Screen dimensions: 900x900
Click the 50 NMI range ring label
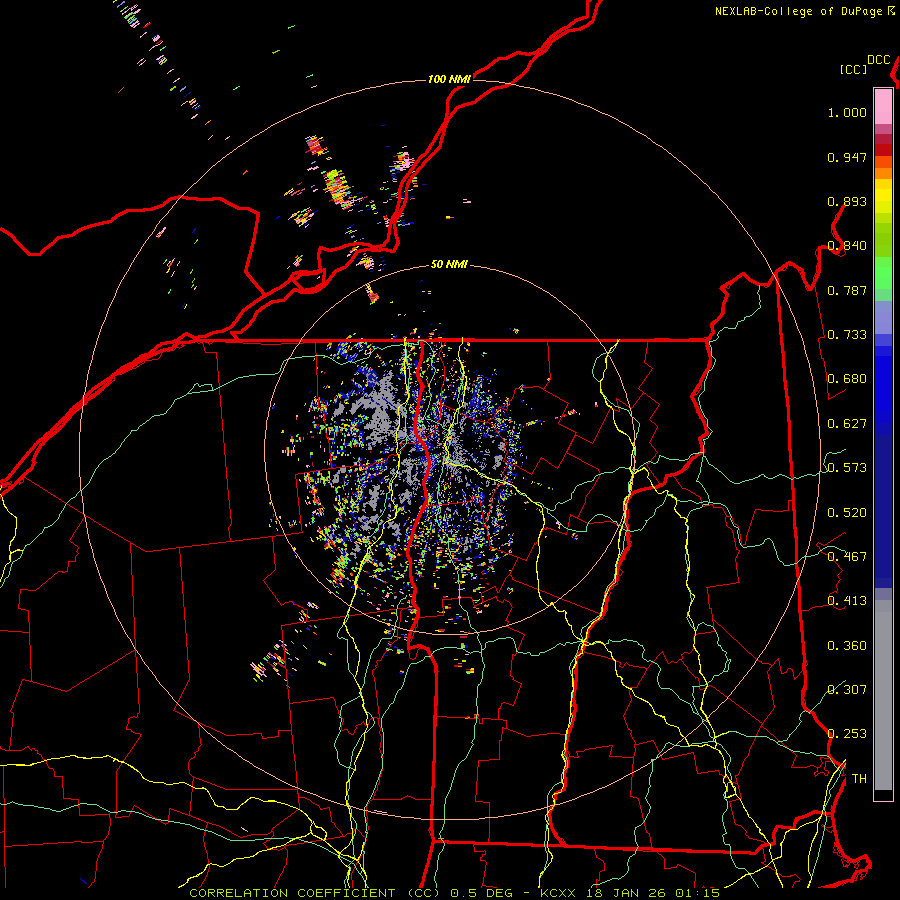click(x=449, y=264)
